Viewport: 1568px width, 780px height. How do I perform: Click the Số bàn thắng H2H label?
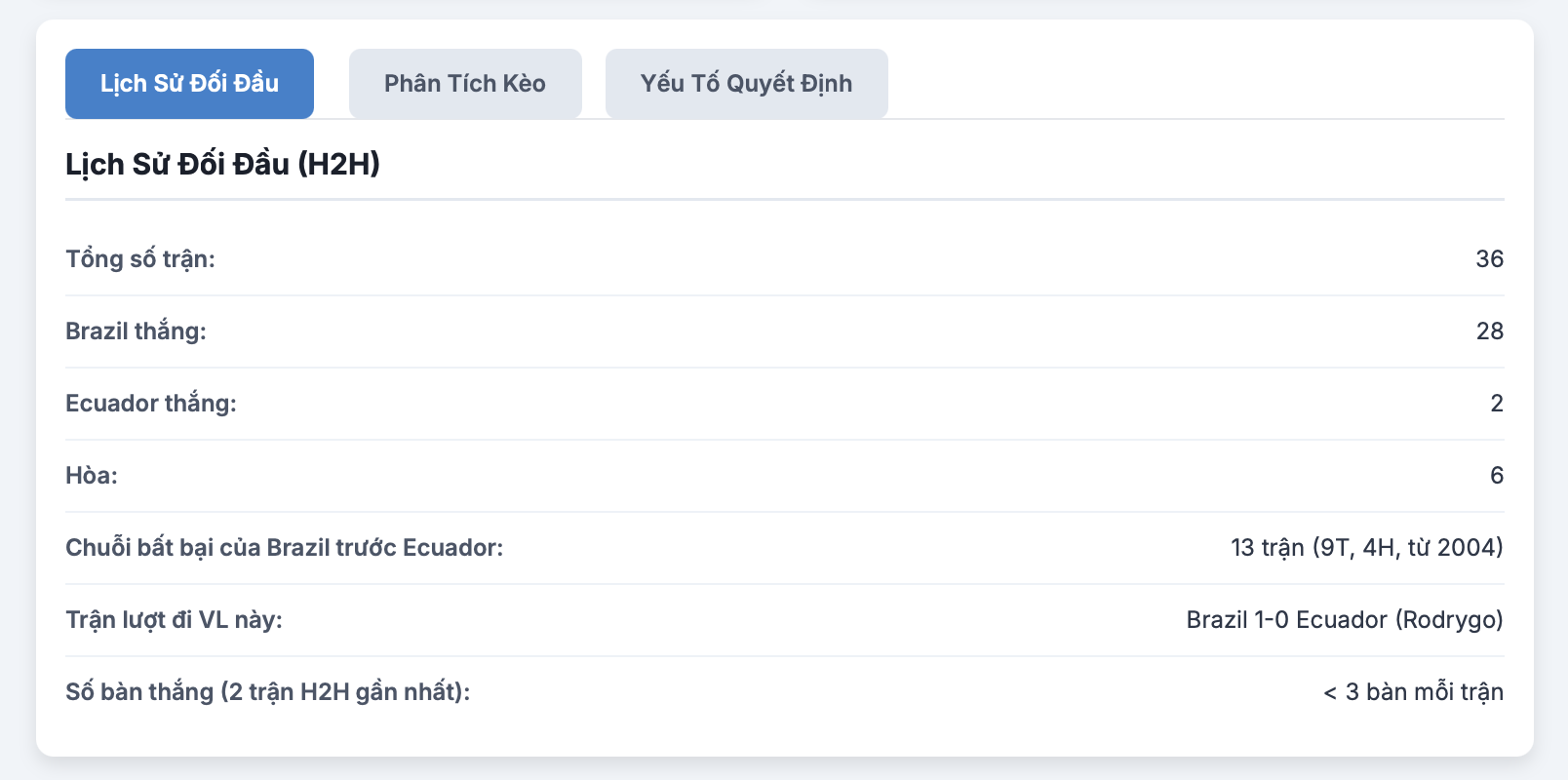tap(268, 692)
